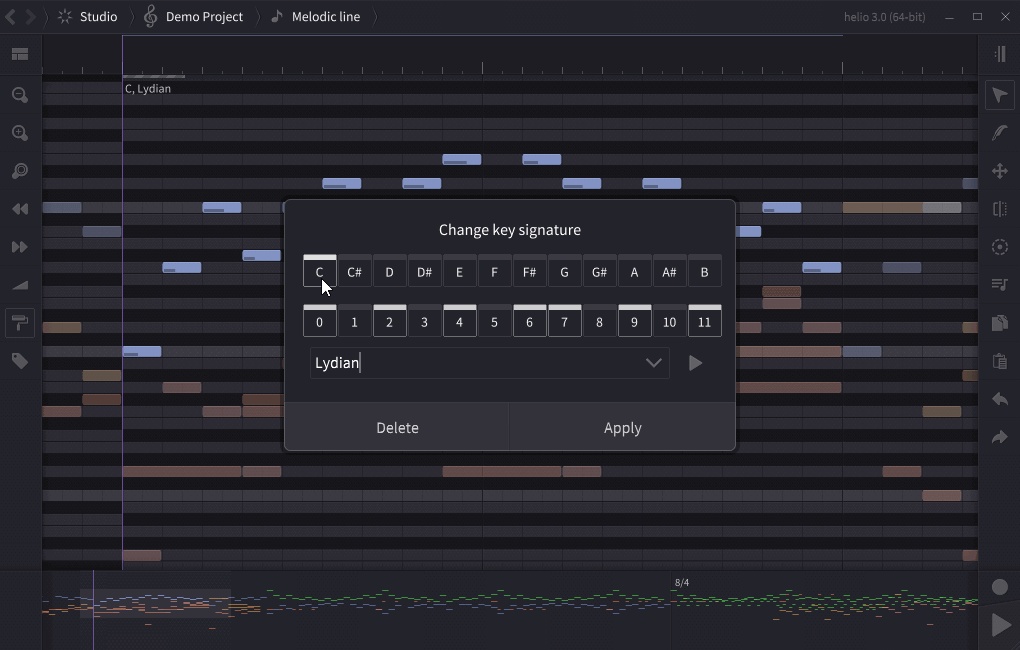Toggle scale degree 2
Viewport: 1020px width, 650px height.
coord(389,321)
